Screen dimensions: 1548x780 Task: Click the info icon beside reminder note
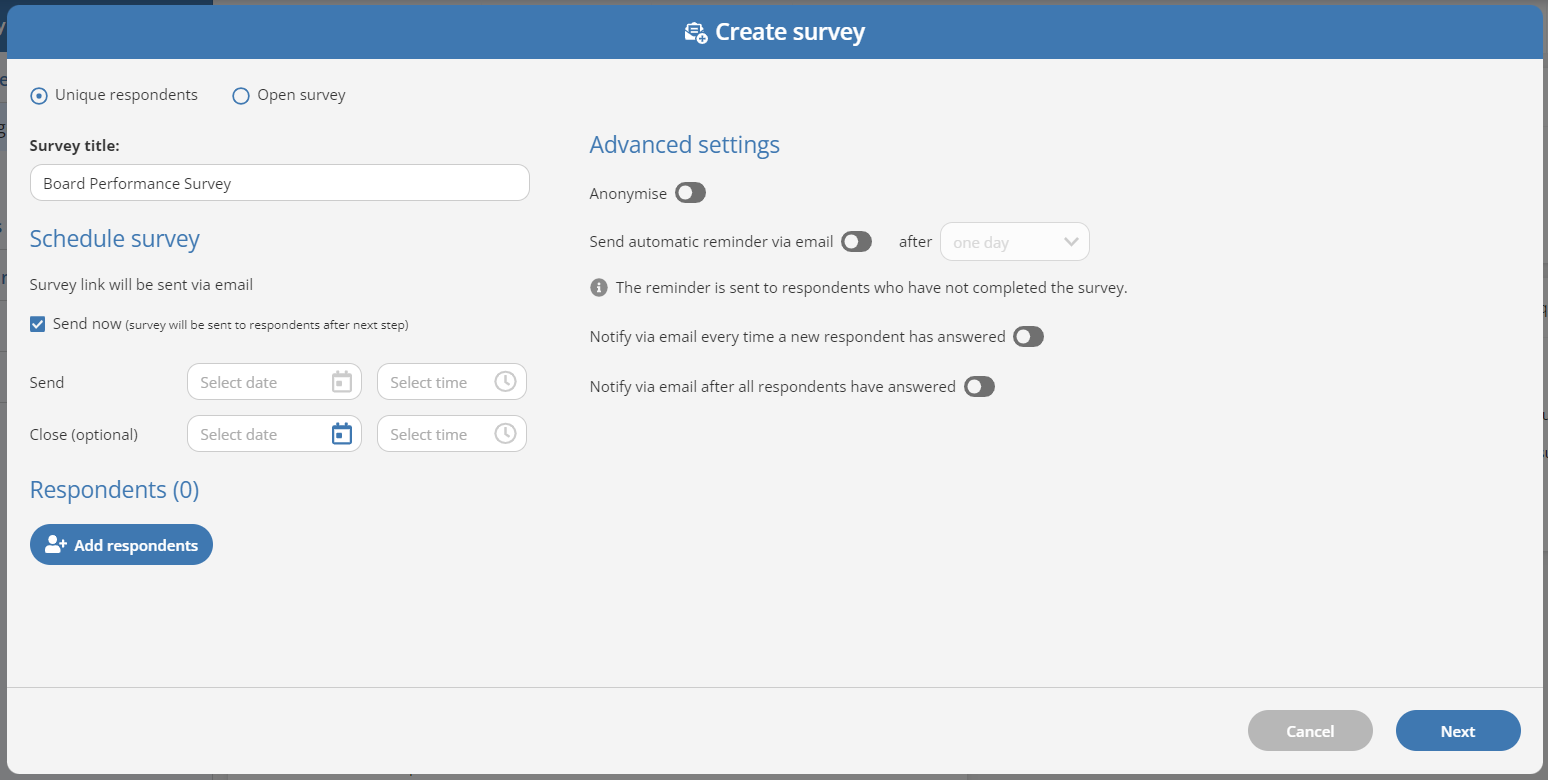(599, 288)
